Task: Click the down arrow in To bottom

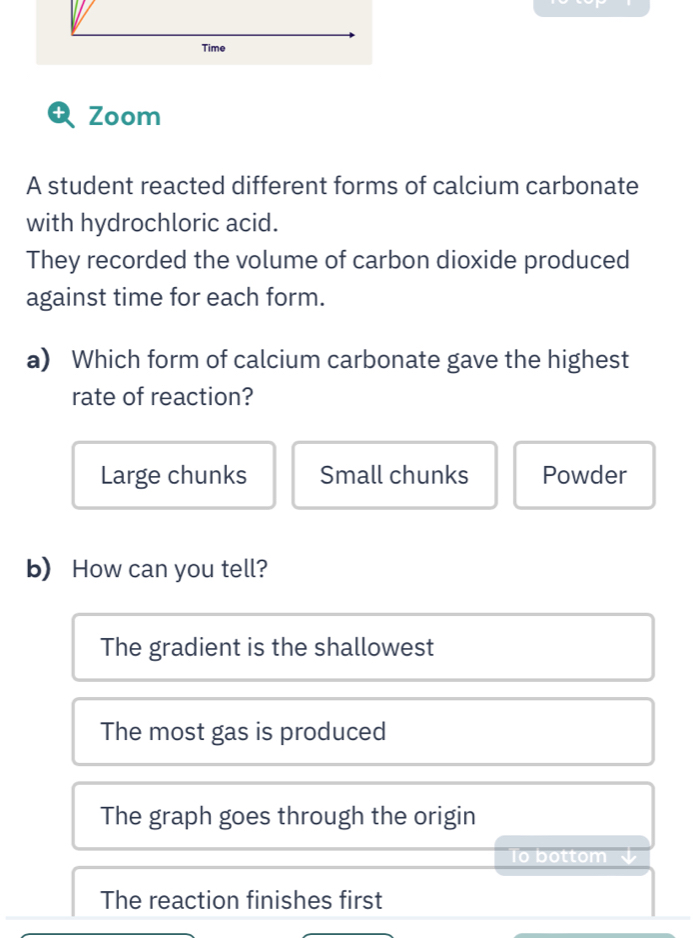Action: pos(629,856)
